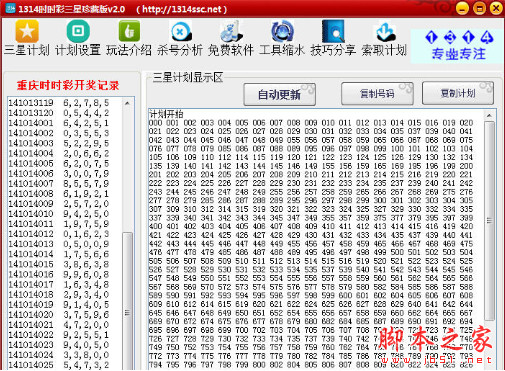The height and width of the screenshot is (371, 505).
Task: Click the 复制计划 button
Action: [458, 93]
